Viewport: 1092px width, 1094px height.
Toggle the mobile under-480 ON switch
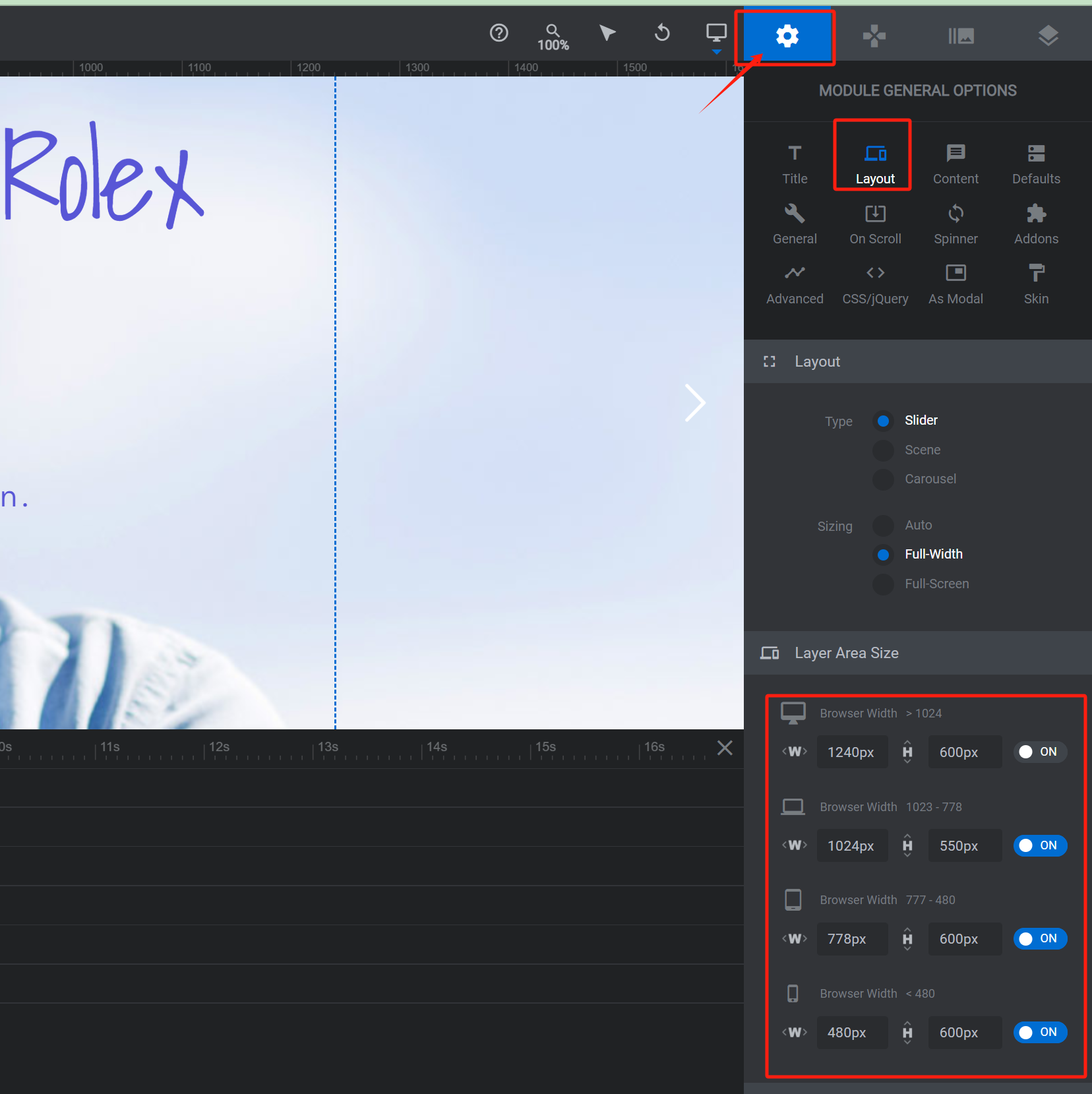(x=1040, y=1032)
